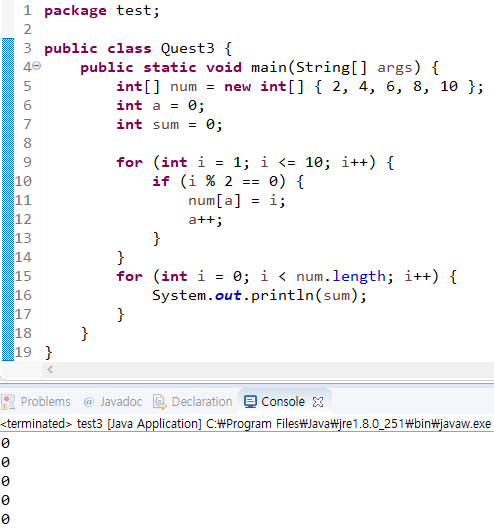Click the Javadoc @ icon

88,402
